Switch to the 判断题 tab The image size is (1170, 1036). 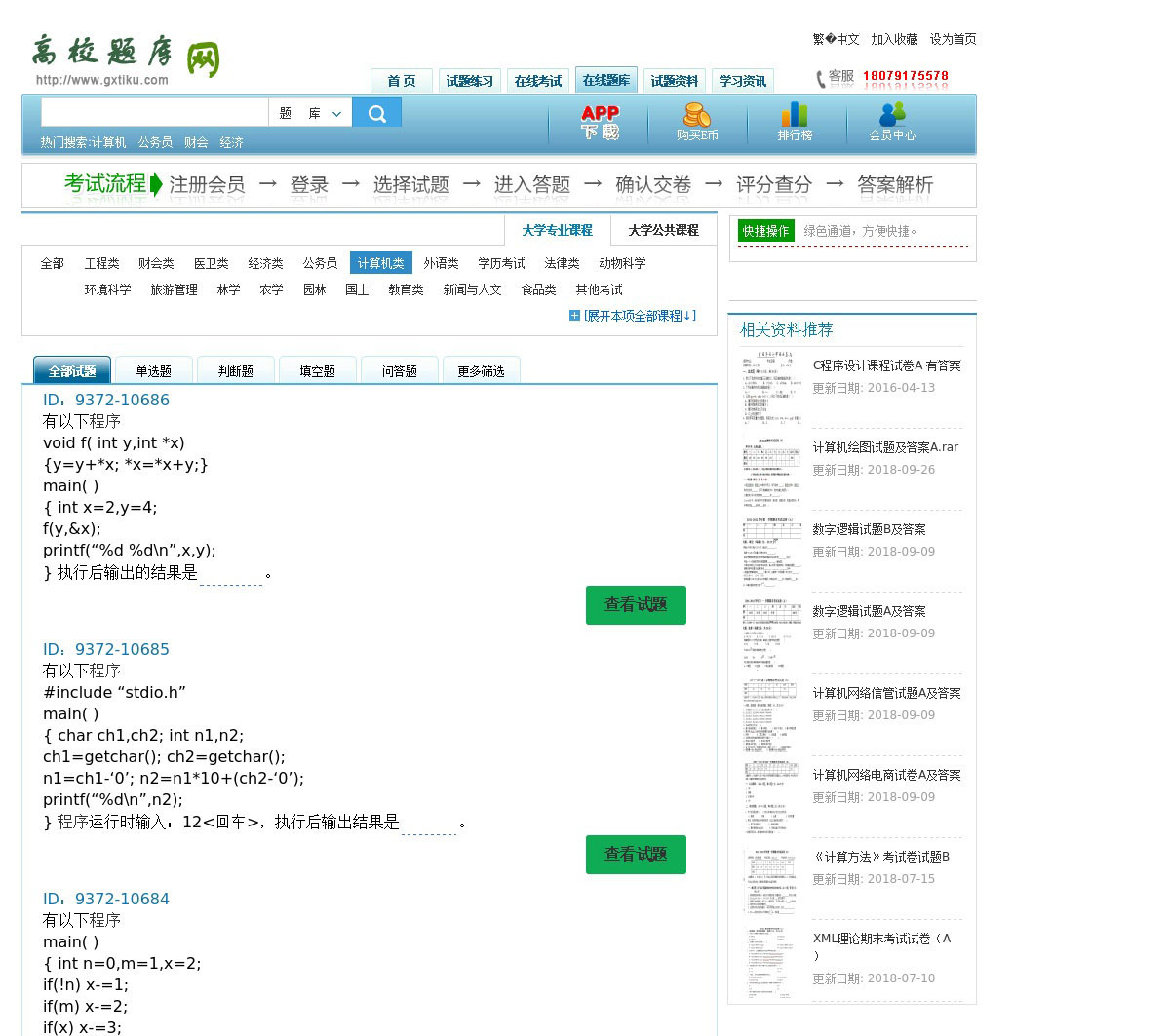235,371
